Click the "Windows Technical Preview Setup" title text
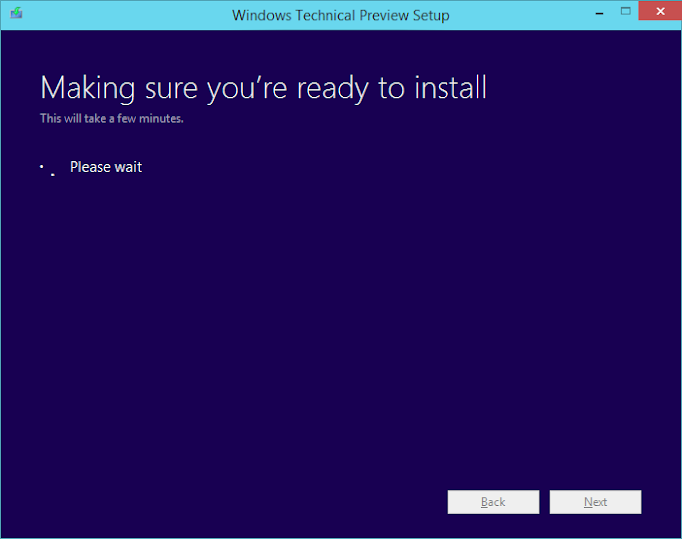 tap(341, 15)
